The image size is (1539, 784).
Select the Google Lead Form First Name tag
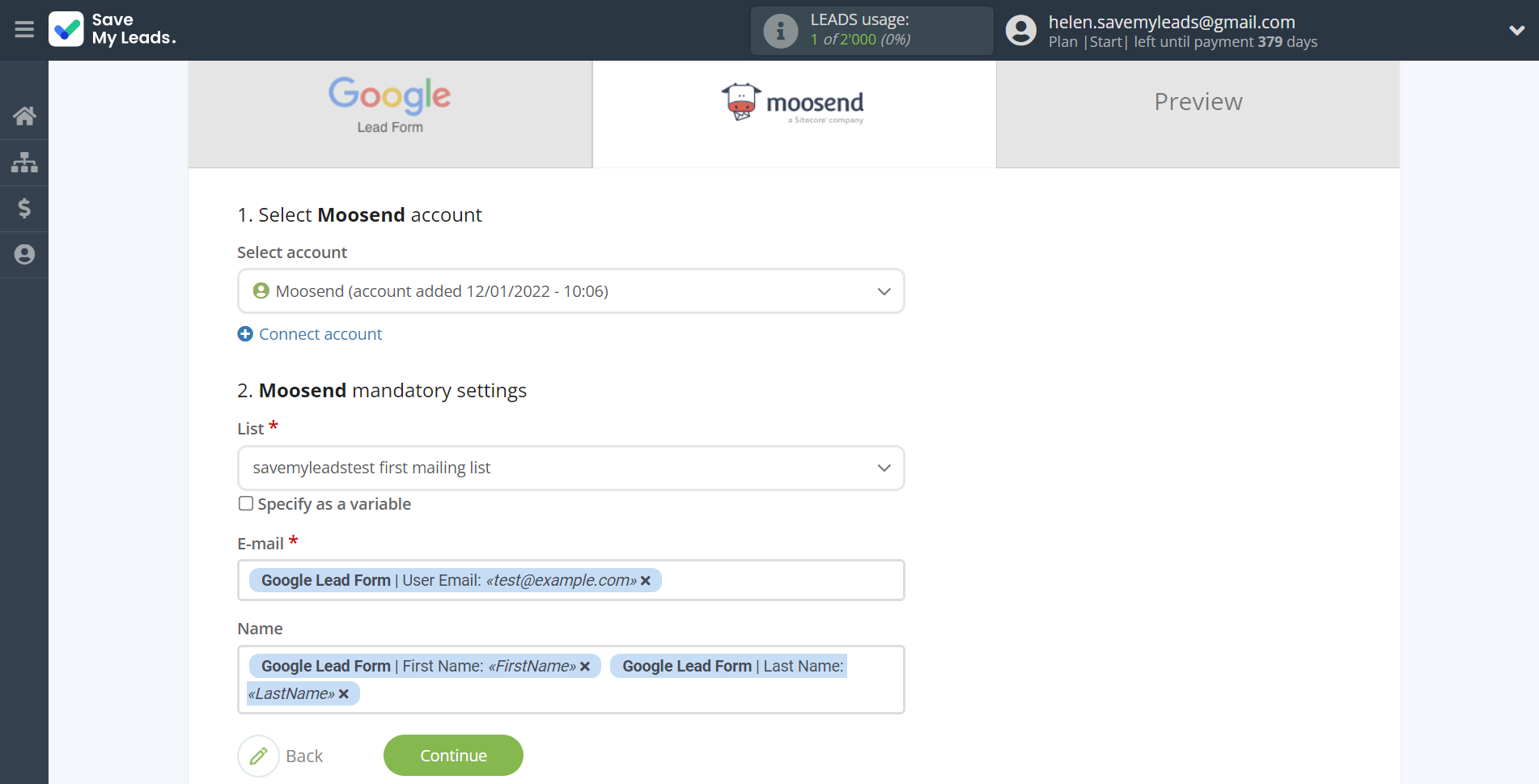click(425, 666)
